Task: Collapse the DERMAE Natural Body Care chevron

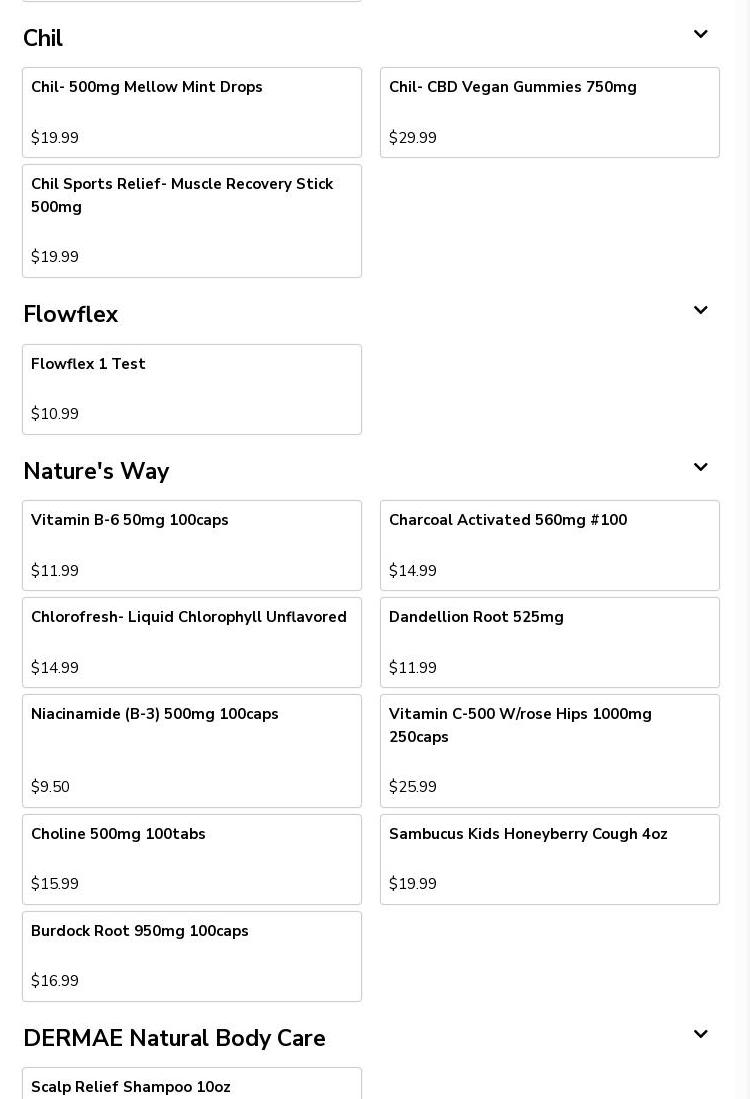Action: 700,1035
